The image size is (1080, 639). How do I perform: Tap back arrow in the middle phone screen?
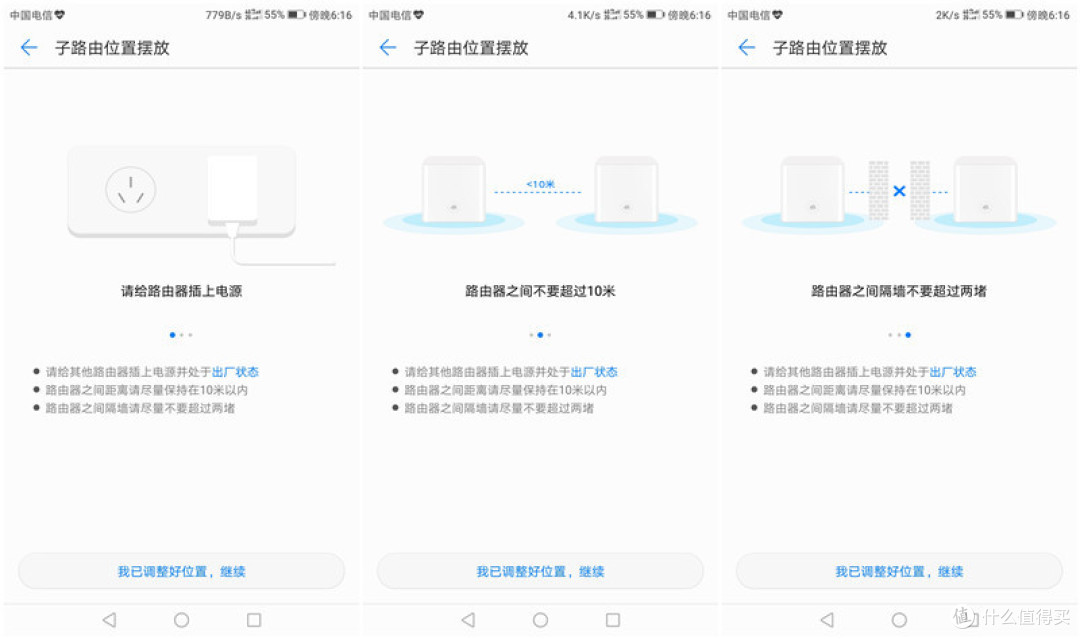point(388,48)
